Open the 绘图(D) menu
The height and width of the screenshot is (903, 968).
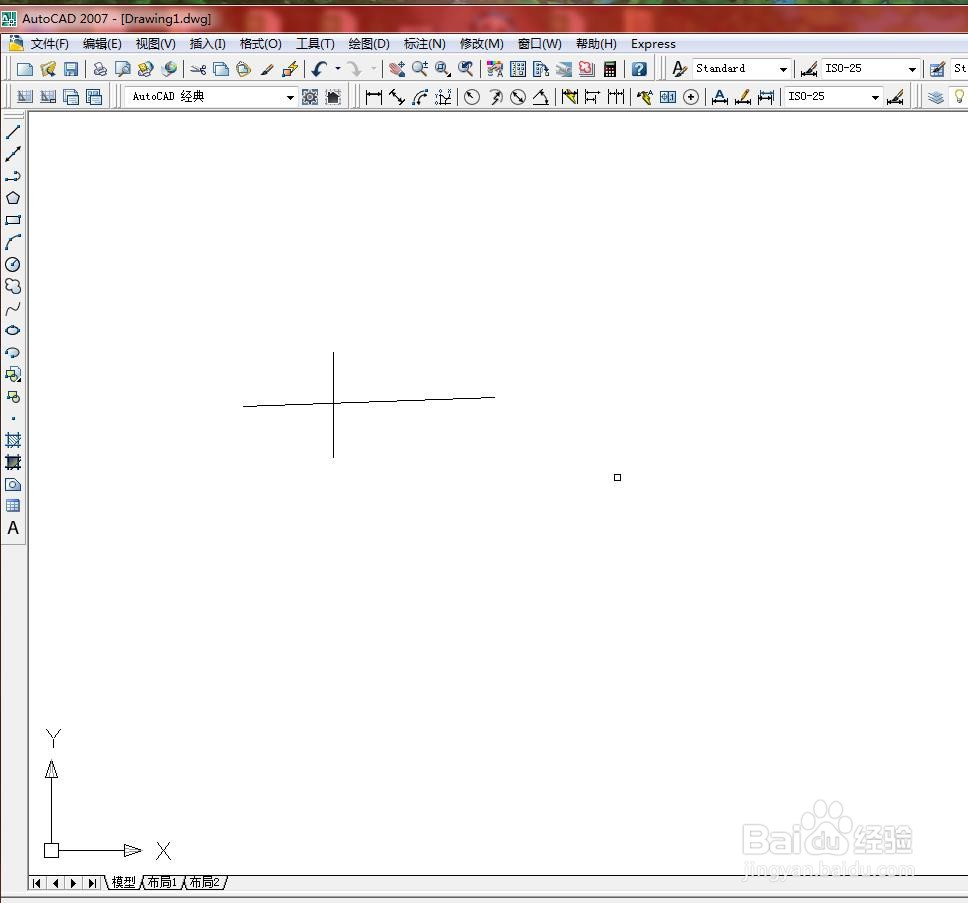369,44
